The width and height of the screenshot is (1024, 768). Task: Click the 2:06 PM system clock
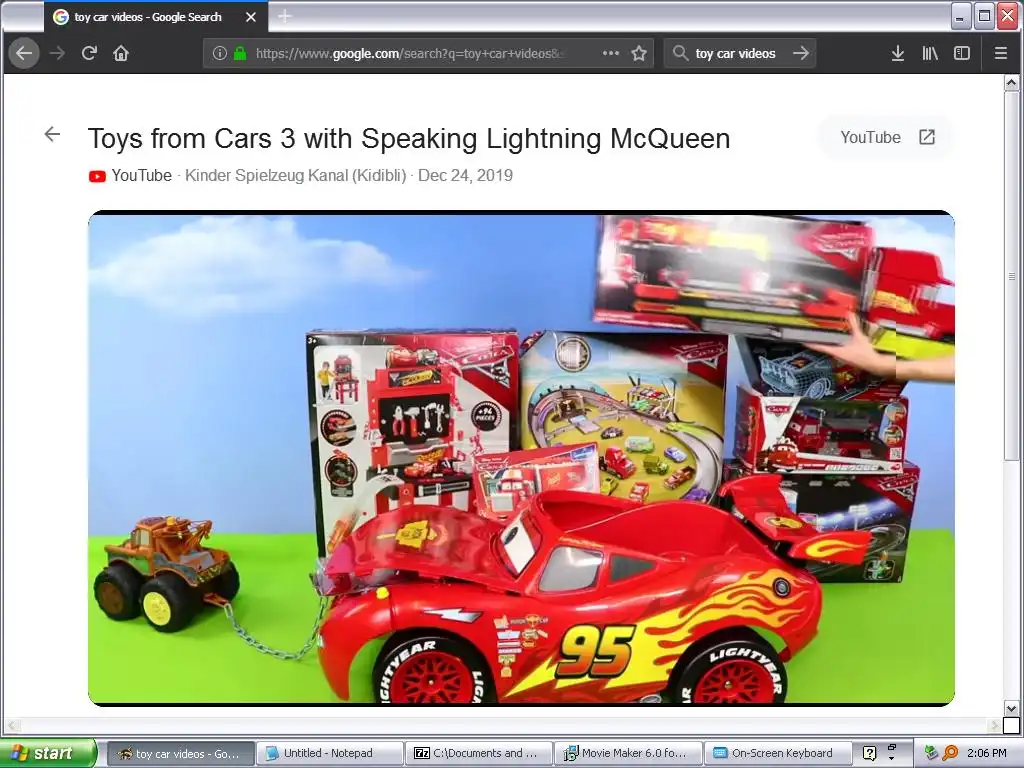point(987,753)
